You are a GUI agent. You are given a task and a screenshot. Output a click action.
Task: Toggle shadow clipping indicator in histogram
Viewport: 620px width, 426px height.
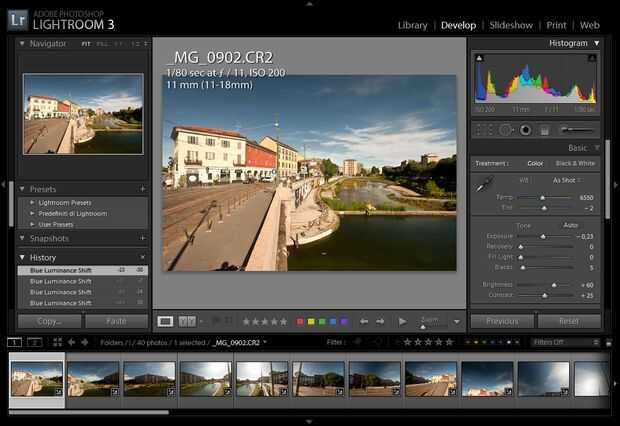pyautogui.click(x=477, y=59)
